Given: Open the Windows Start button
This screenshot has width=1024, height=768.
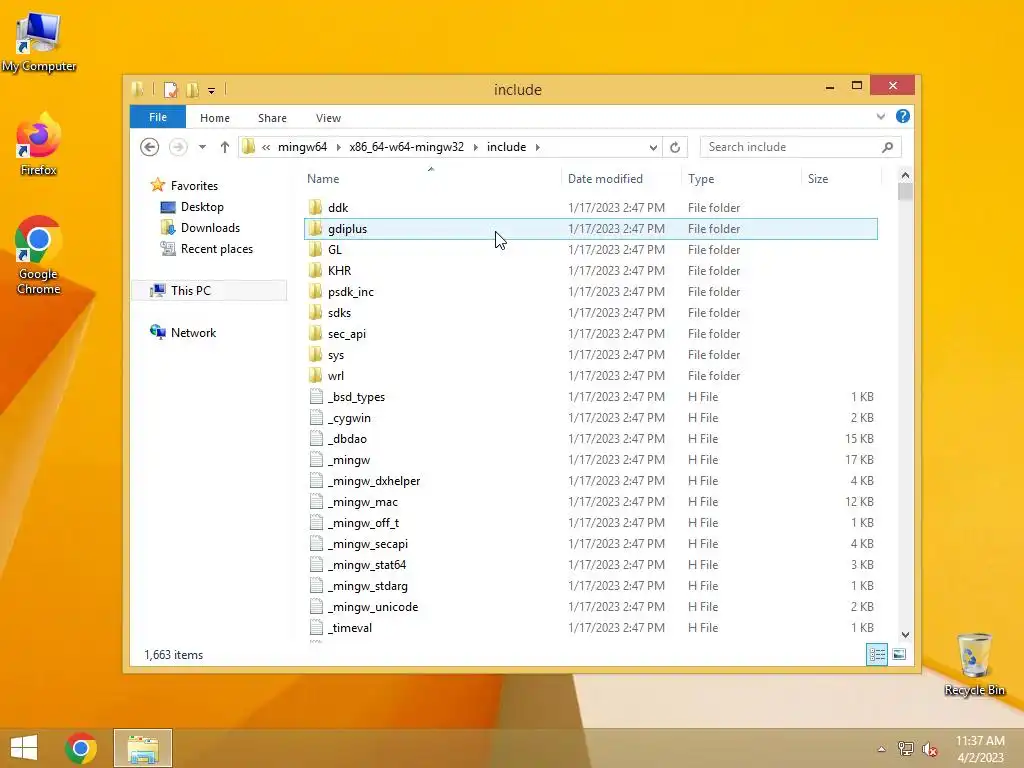Looking at the screenshot, I should pos(24,748).
